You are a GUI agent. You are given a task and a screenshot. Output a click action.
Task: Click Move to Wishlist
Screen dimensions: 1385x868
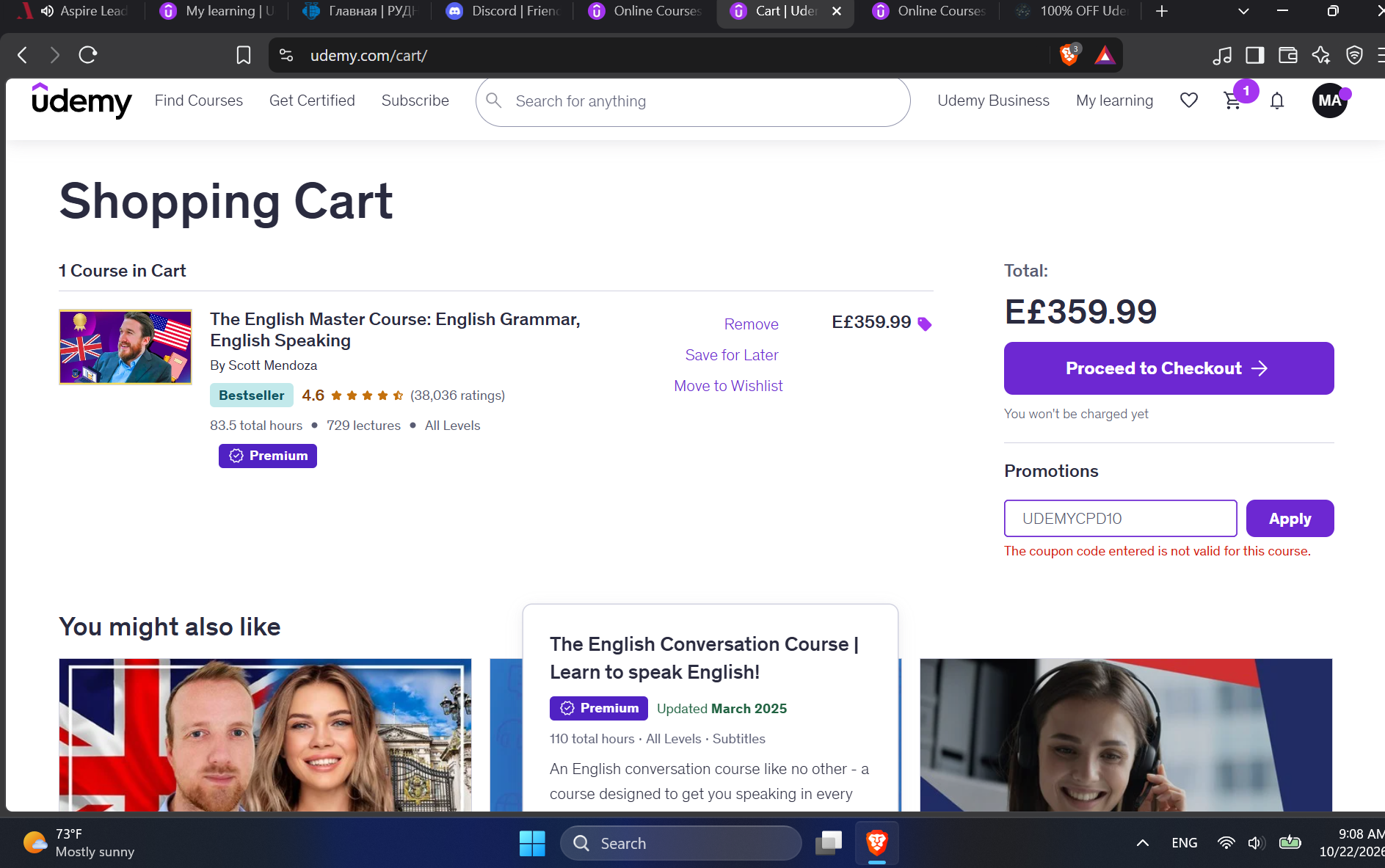tap(728, 386)
